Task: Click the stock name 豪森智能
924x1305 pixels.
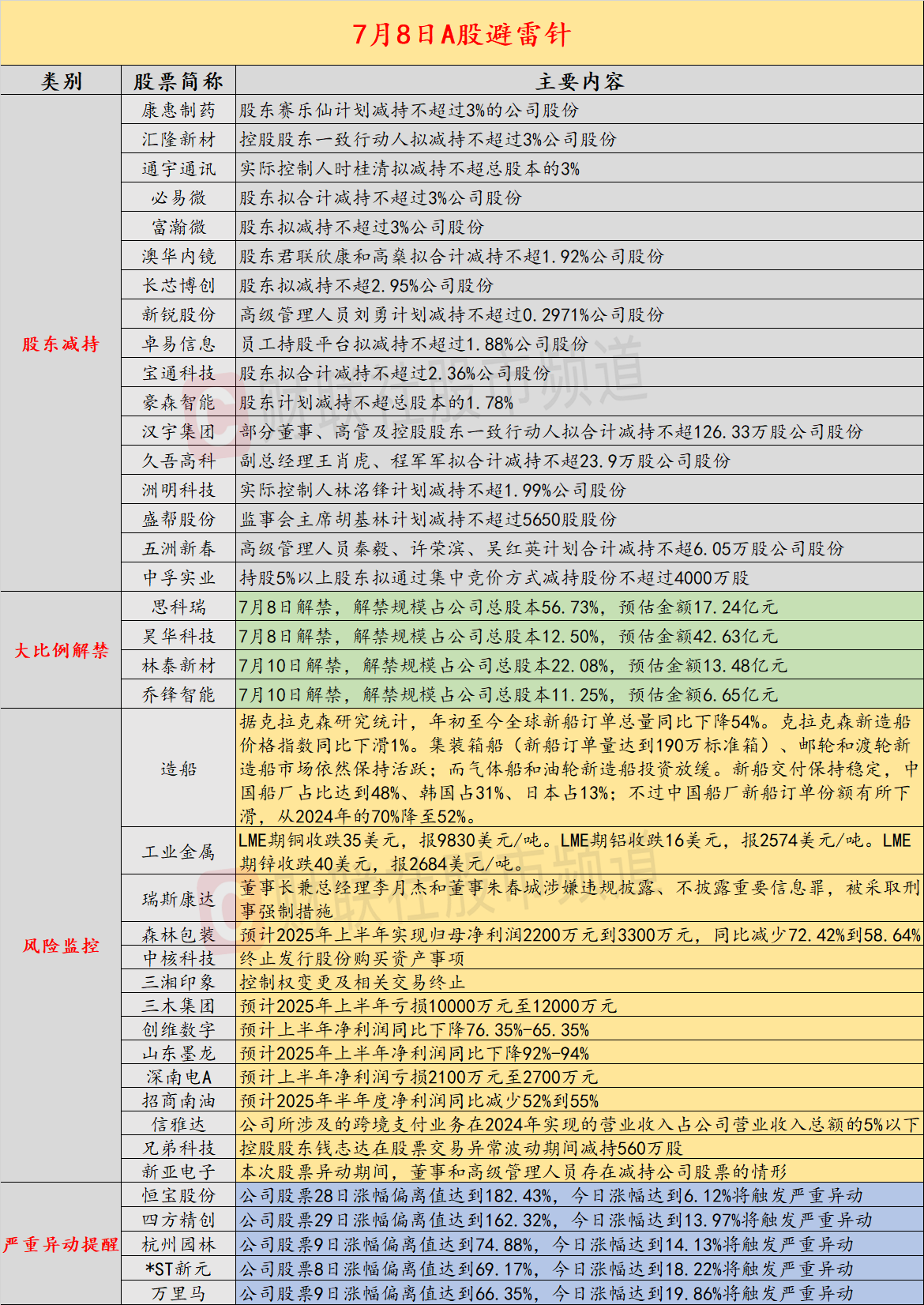Action: 178,403
